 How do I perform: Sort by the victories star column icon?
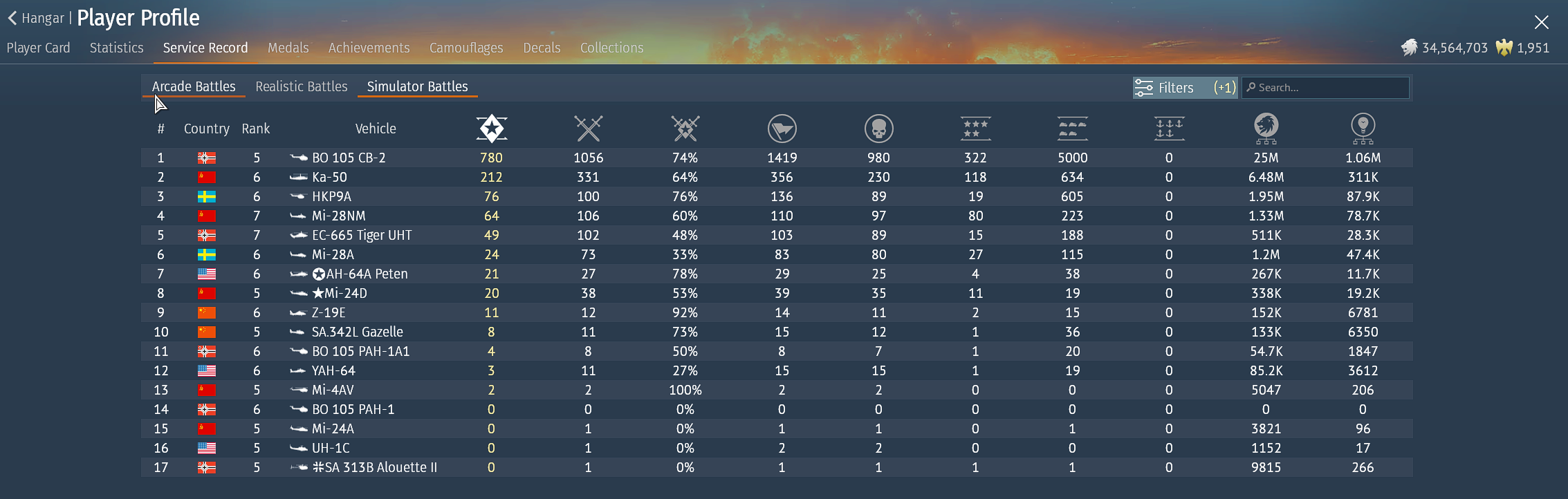491,129
